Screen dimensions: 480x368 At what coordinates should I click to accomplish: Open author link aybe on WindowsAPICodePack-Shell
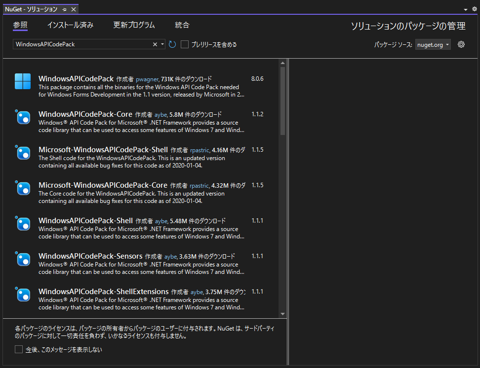161,221
